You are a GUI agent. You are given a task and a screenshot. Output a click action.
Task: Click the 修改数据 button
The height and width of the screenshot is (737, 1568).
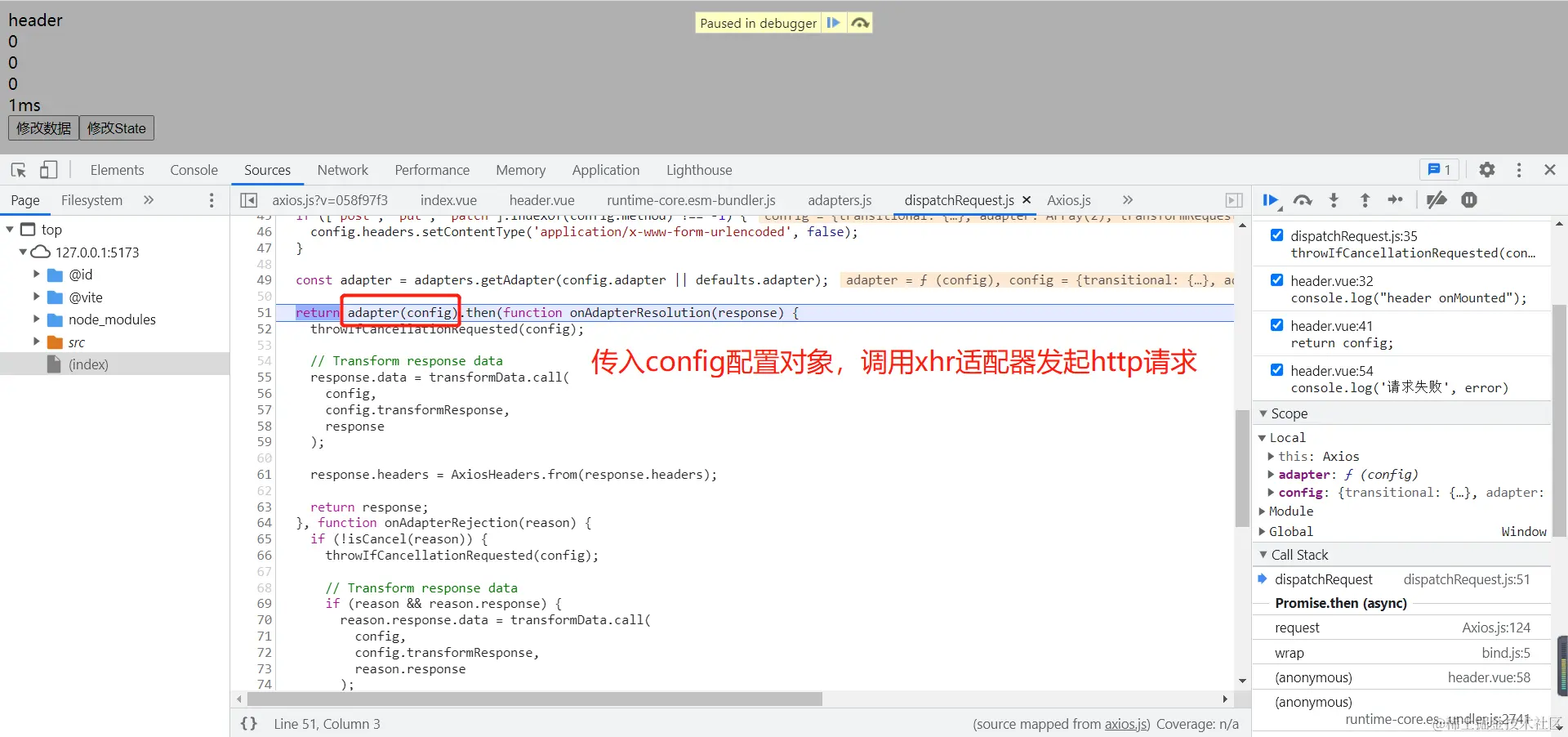(x=44, y=128)
